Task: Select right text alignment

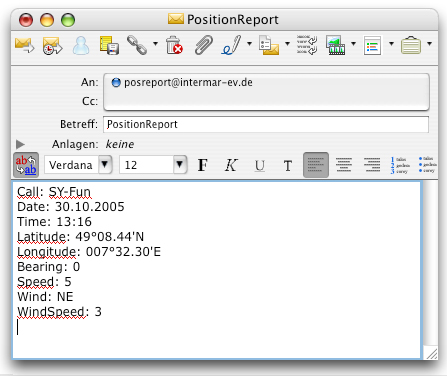Action: click(372, 165)
